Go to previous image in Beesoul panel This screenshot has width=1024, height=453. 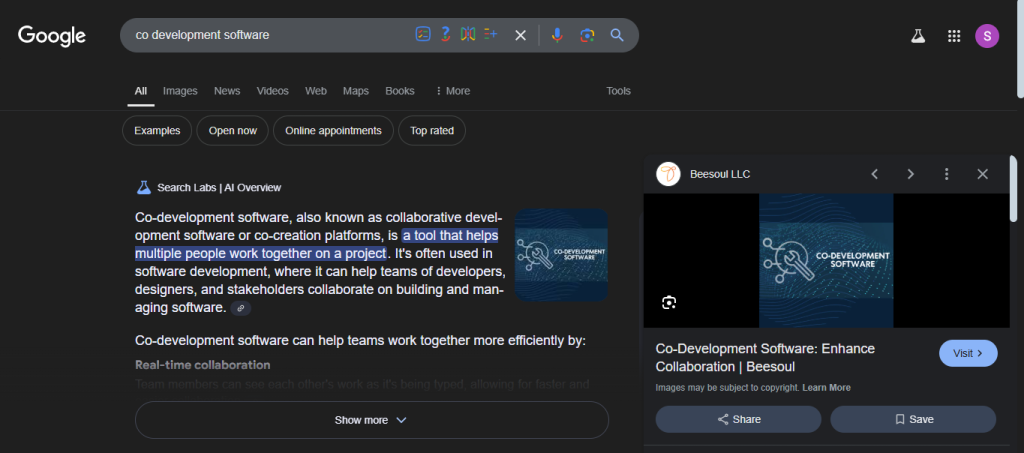click(874, 174)
